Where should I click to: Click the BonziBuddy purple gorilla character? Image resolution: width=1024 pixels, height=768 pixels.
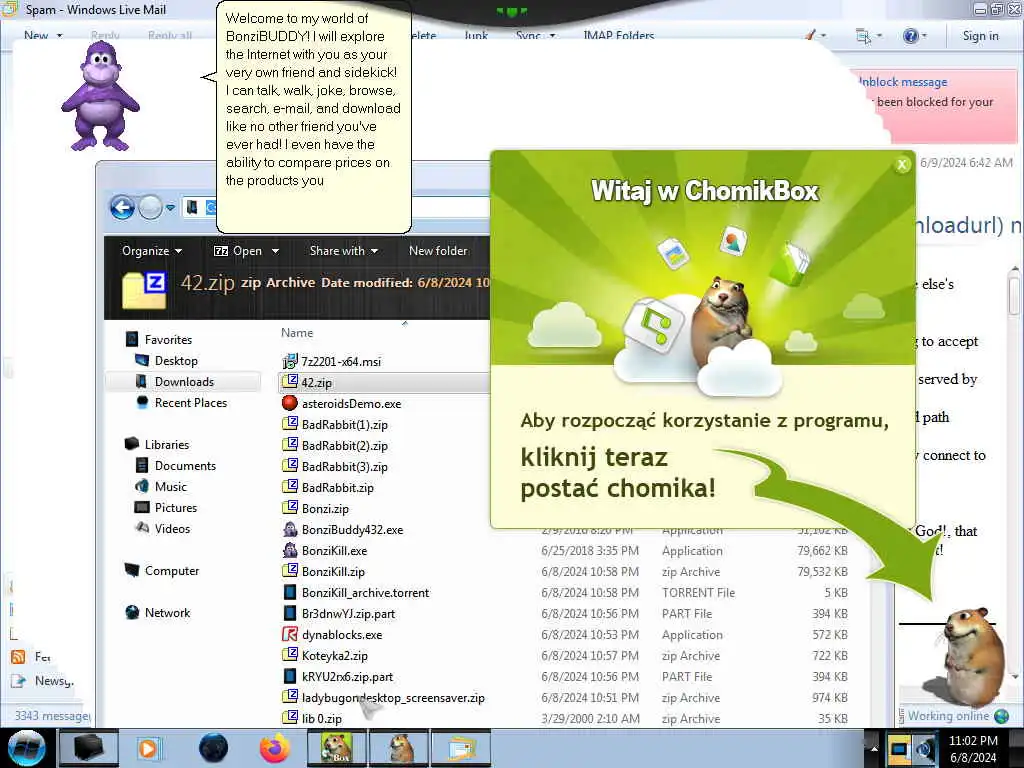(100, 95)
